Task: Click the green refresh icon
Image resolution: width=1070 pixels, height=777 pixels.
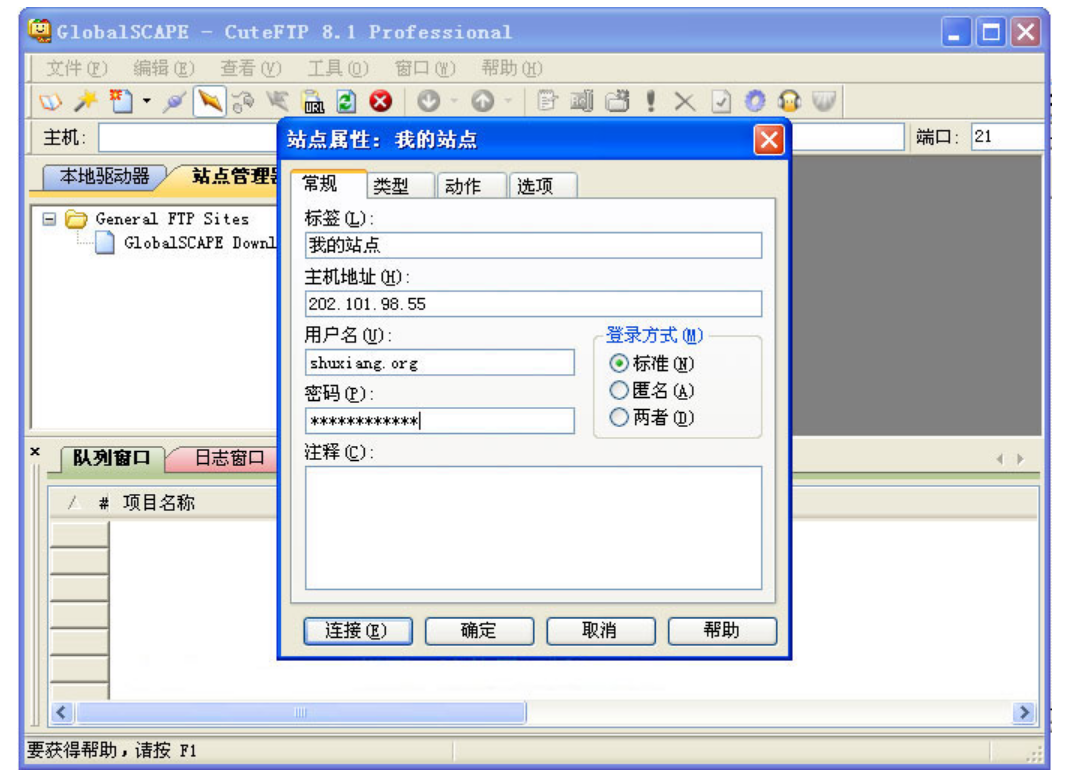Action: tap(346, 101)
